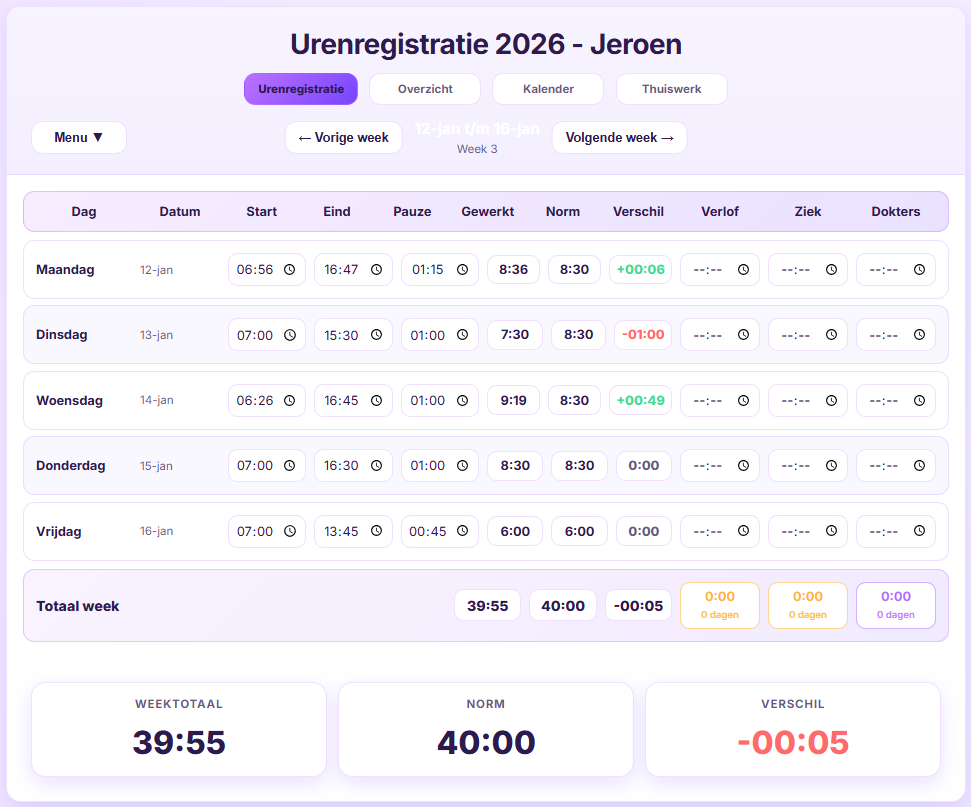The image size is (971, 807).
Task: Go to Vorige week
Action: (343, 137)
